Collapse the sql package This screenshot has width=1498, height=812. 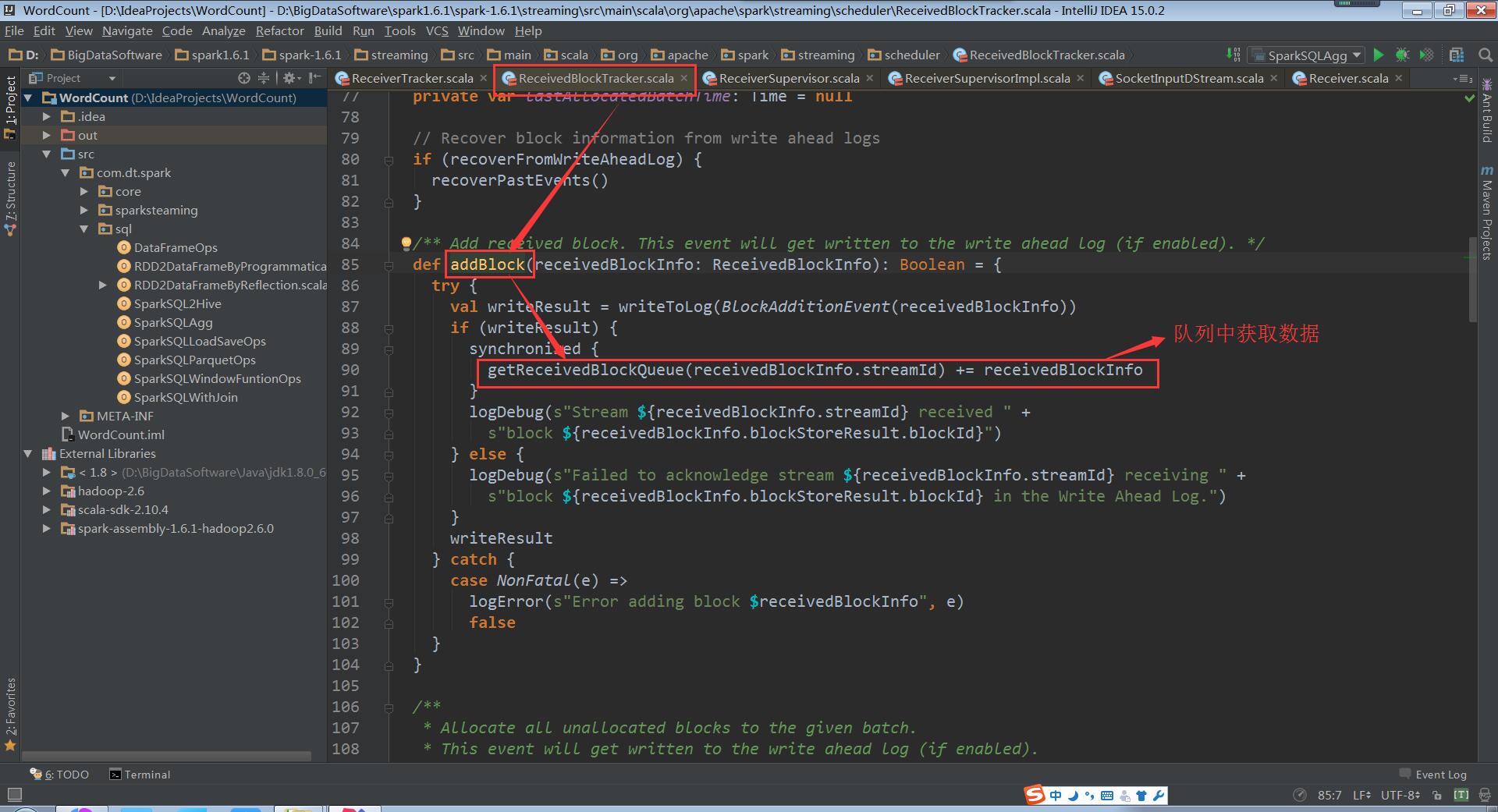click(x=84, y=229)
